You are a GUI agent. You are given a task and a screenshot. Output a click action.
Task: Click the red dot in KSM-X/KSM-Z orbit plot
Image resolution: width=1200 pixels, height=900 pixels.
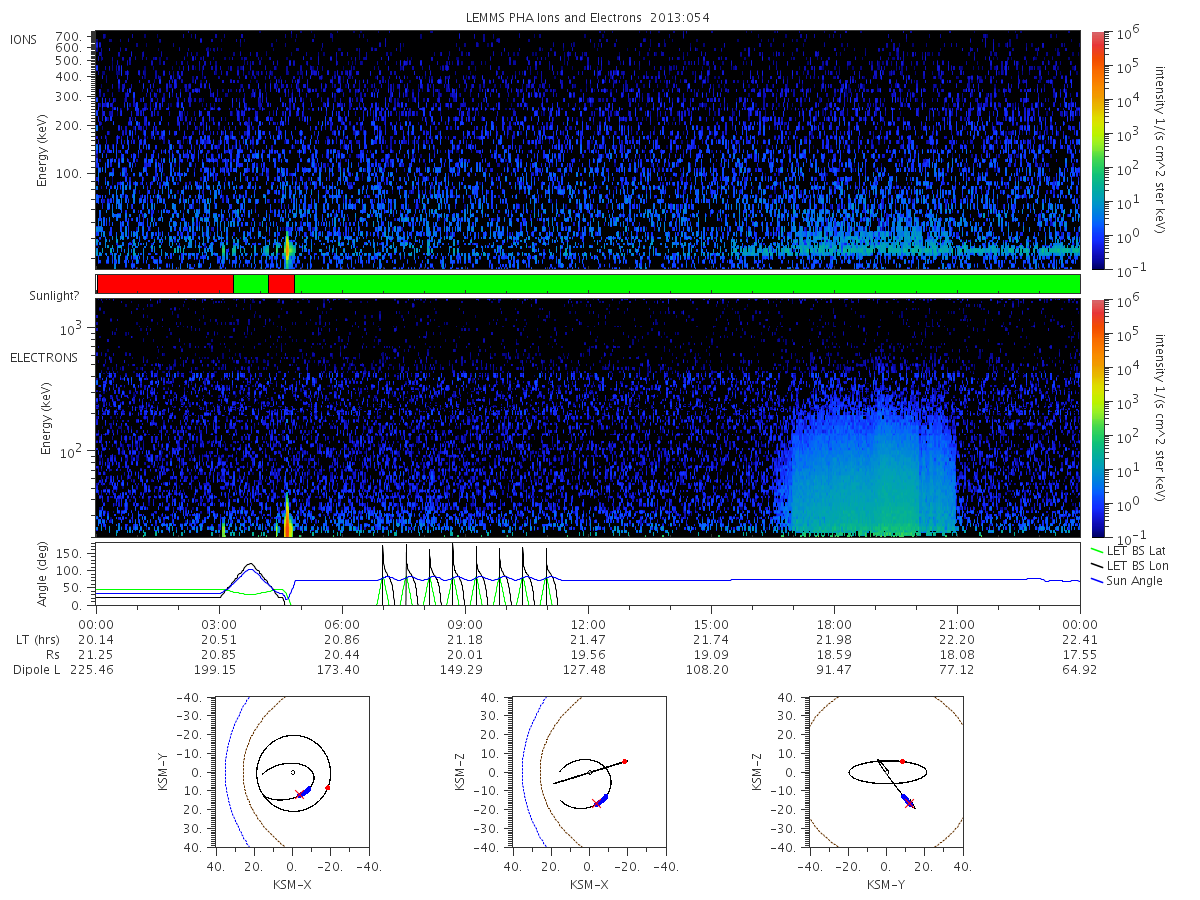(x=625, y=761)
